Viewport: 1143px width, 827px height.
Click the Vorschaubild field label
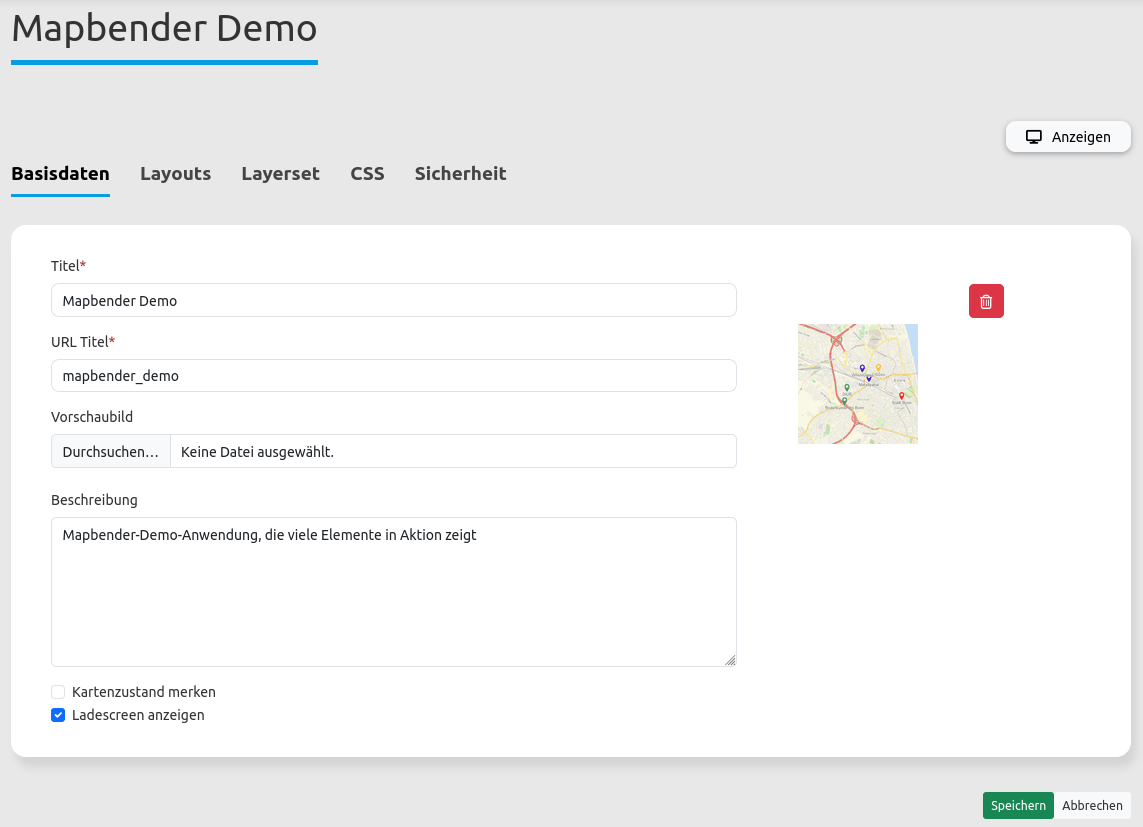(92, 416)
